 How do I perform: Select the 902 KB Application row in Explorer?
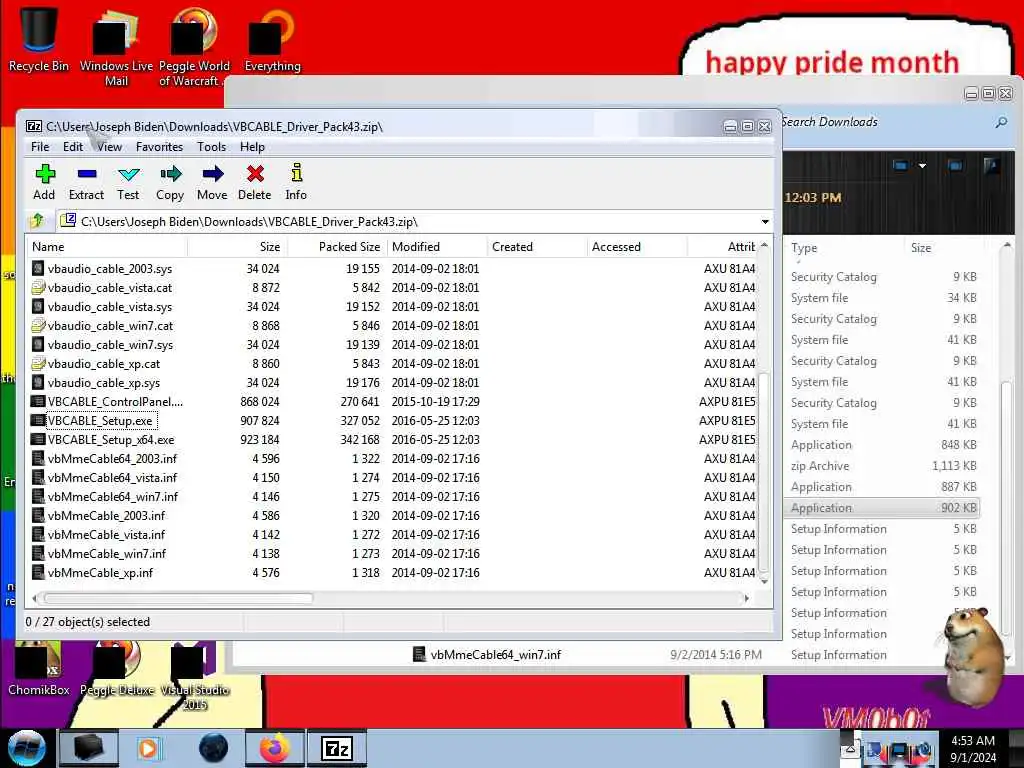[x=883, y=507]
